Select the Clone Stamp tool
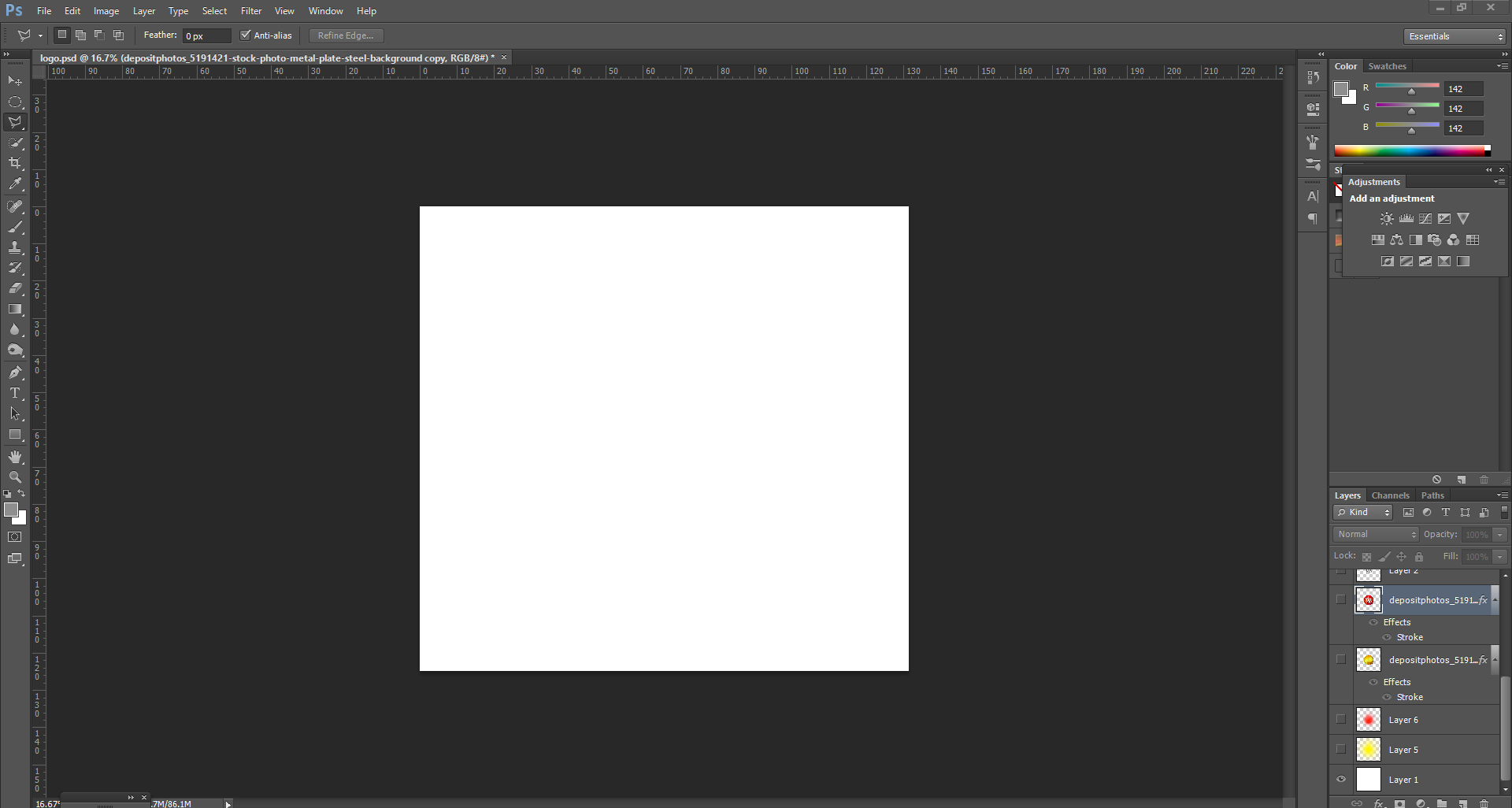1512x808 pixels. (15, 248)
